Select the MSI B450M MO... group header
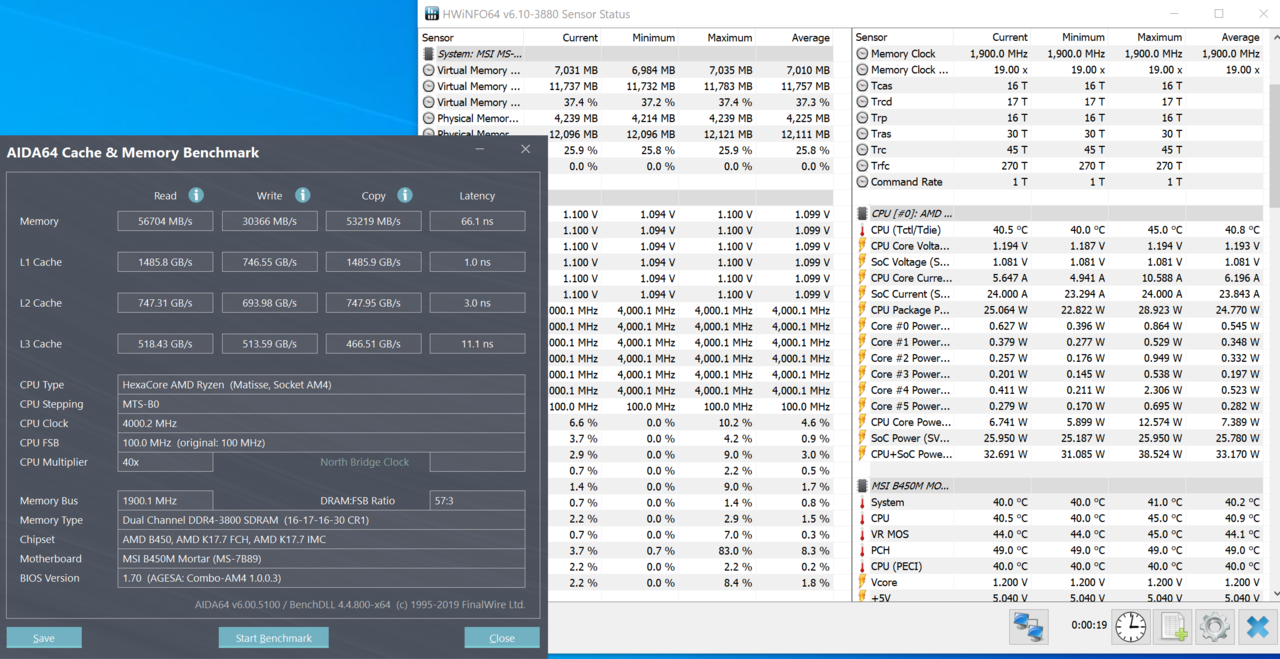This screenshot has width=1280, height=659. pos(912,486)
